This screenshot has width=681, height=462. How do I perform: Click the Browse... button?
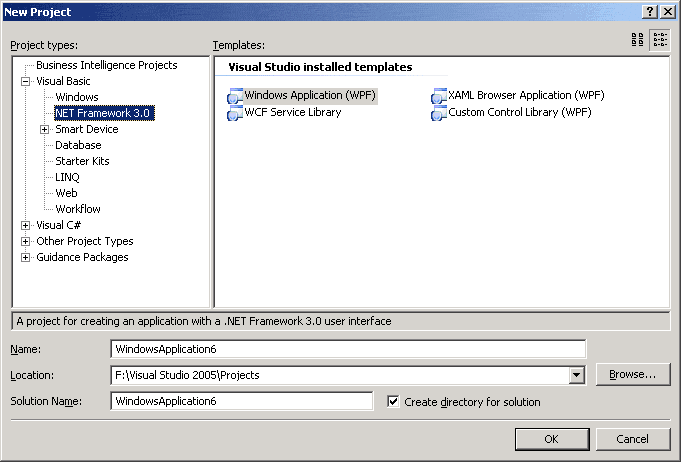click(632, 375)
